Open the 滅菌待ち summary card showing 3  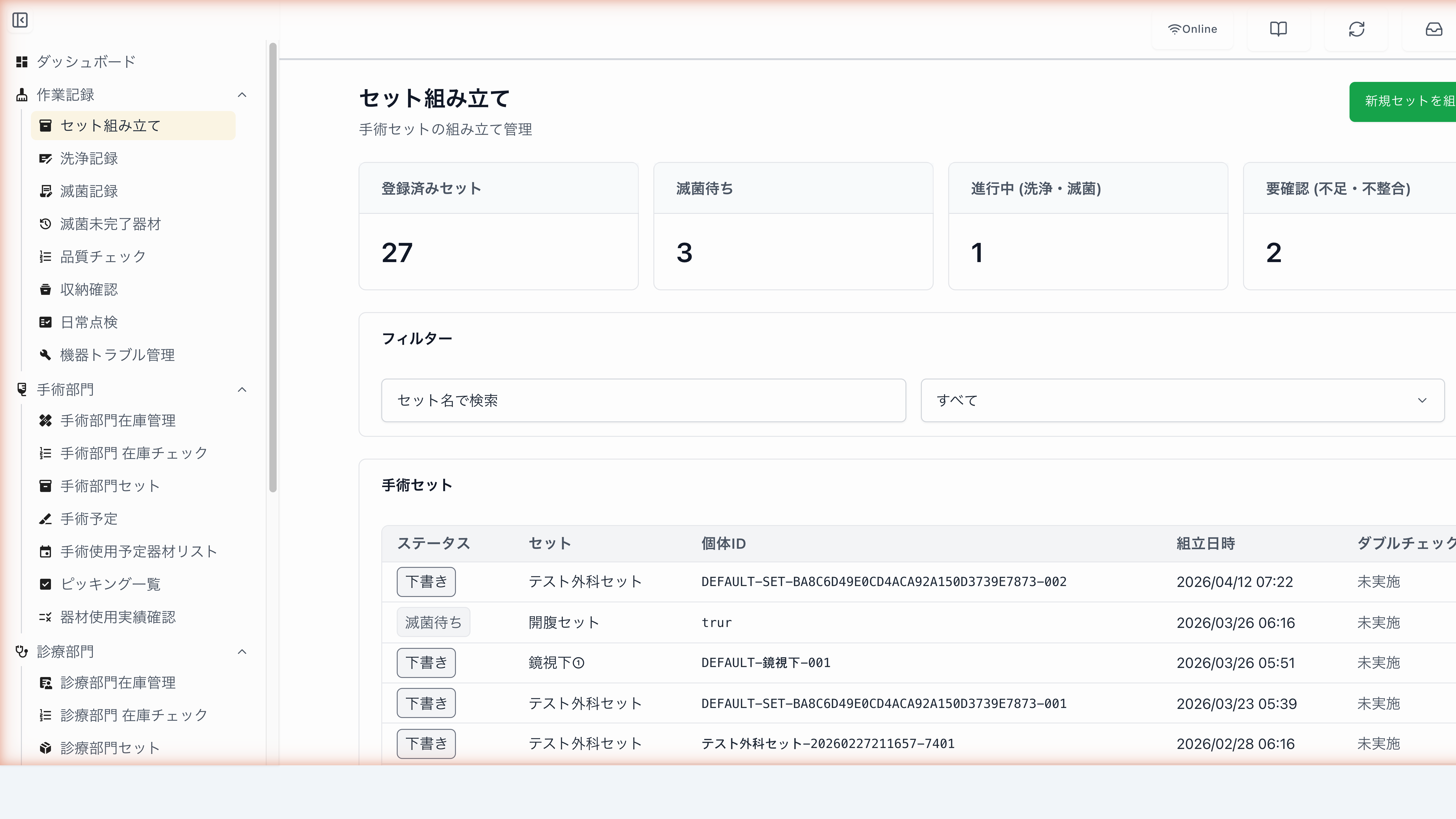click(793, 226)
